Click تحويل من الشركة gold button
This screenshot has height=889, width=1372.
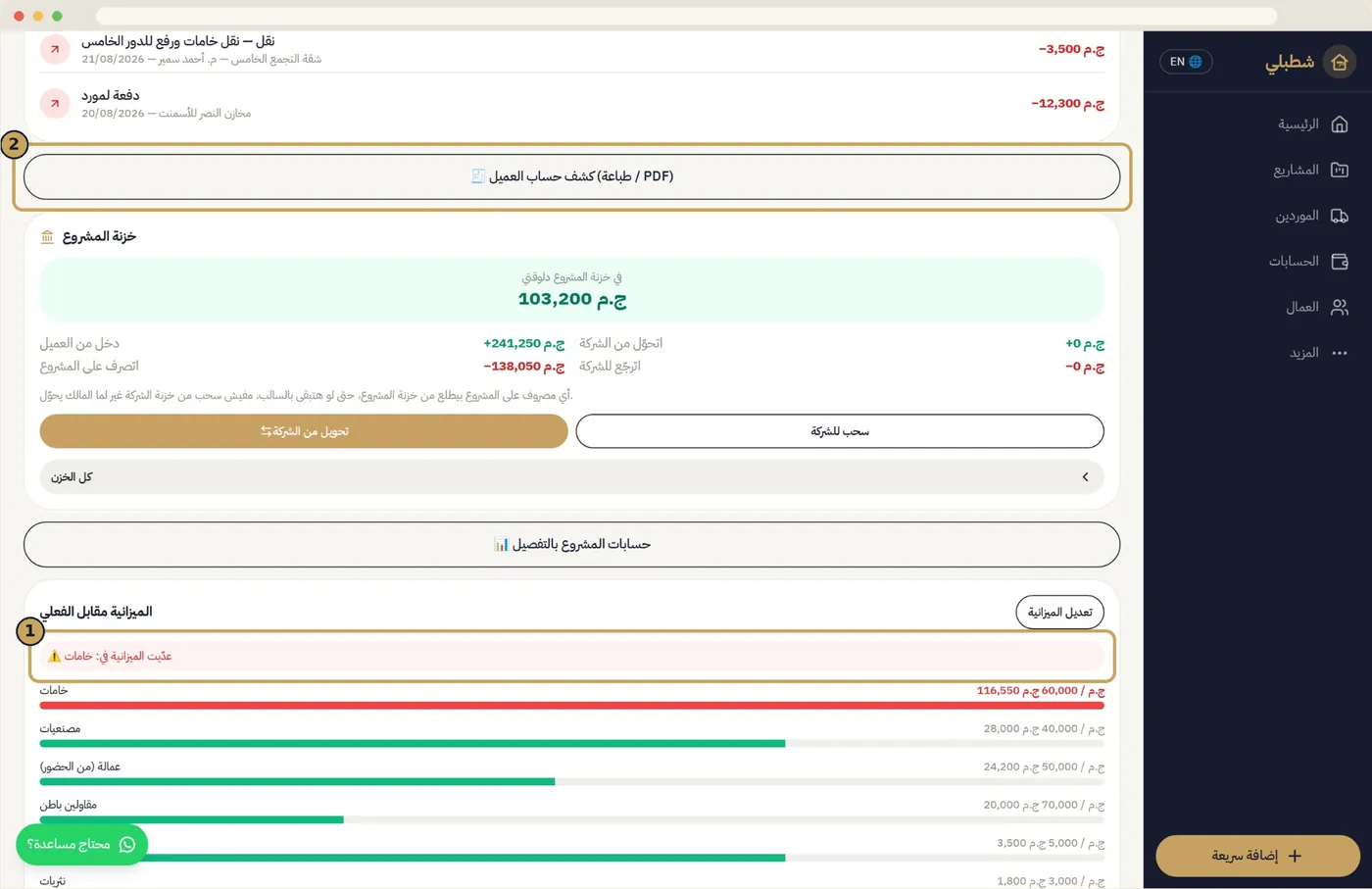click(x=304, y=431)
